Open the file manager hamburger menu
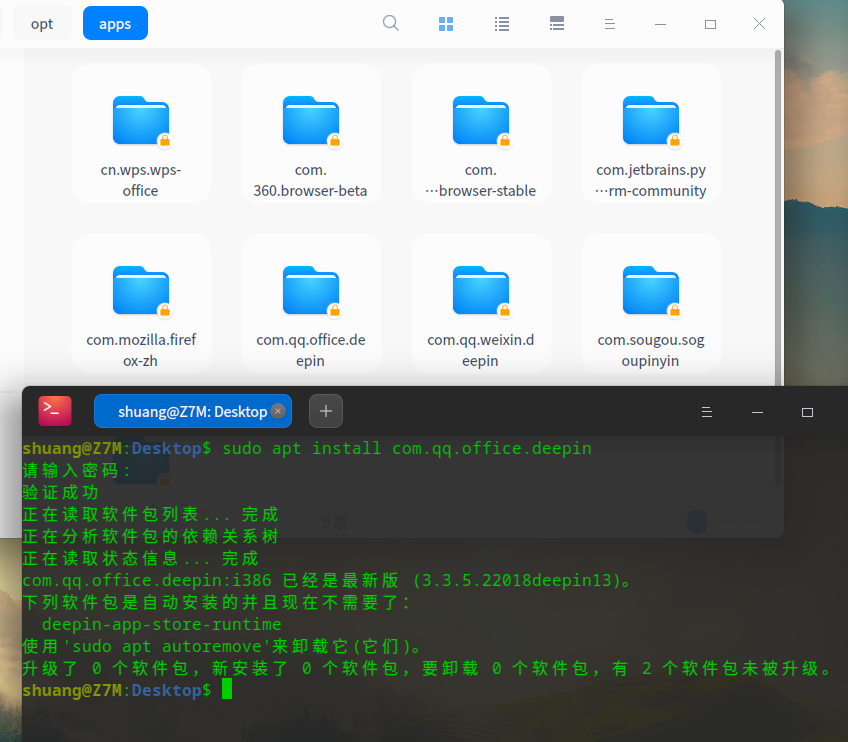Screen dimensions: 848x742 click(x=610, y=23)
